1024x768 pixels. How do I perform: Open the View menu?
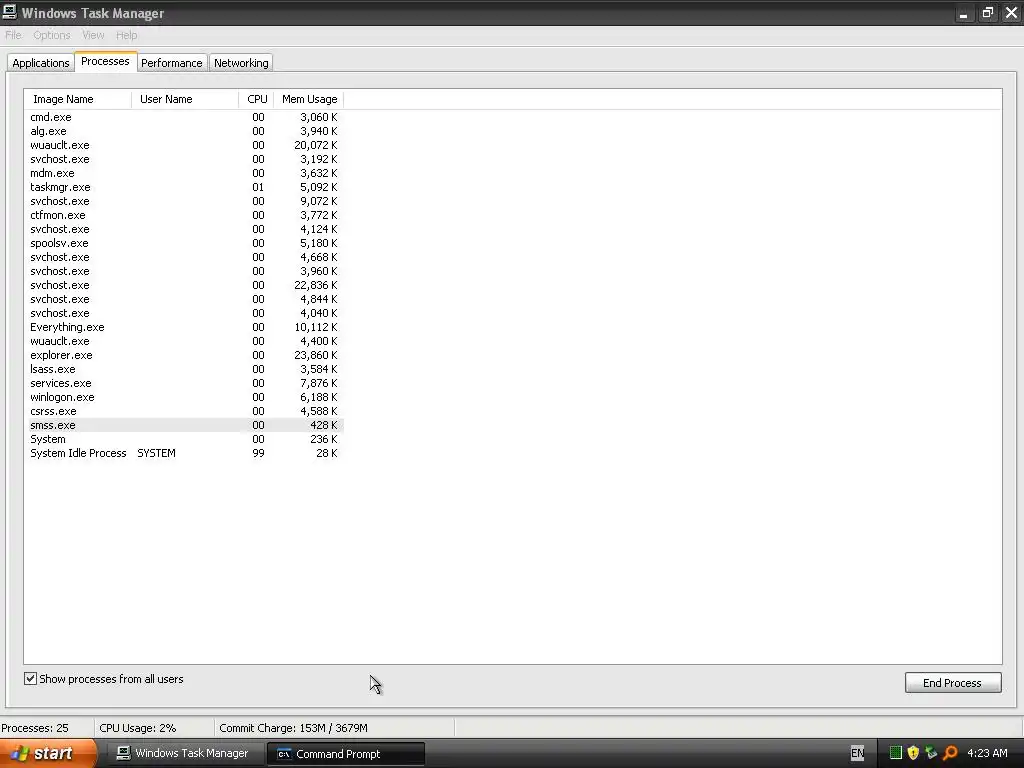point(93,35)
